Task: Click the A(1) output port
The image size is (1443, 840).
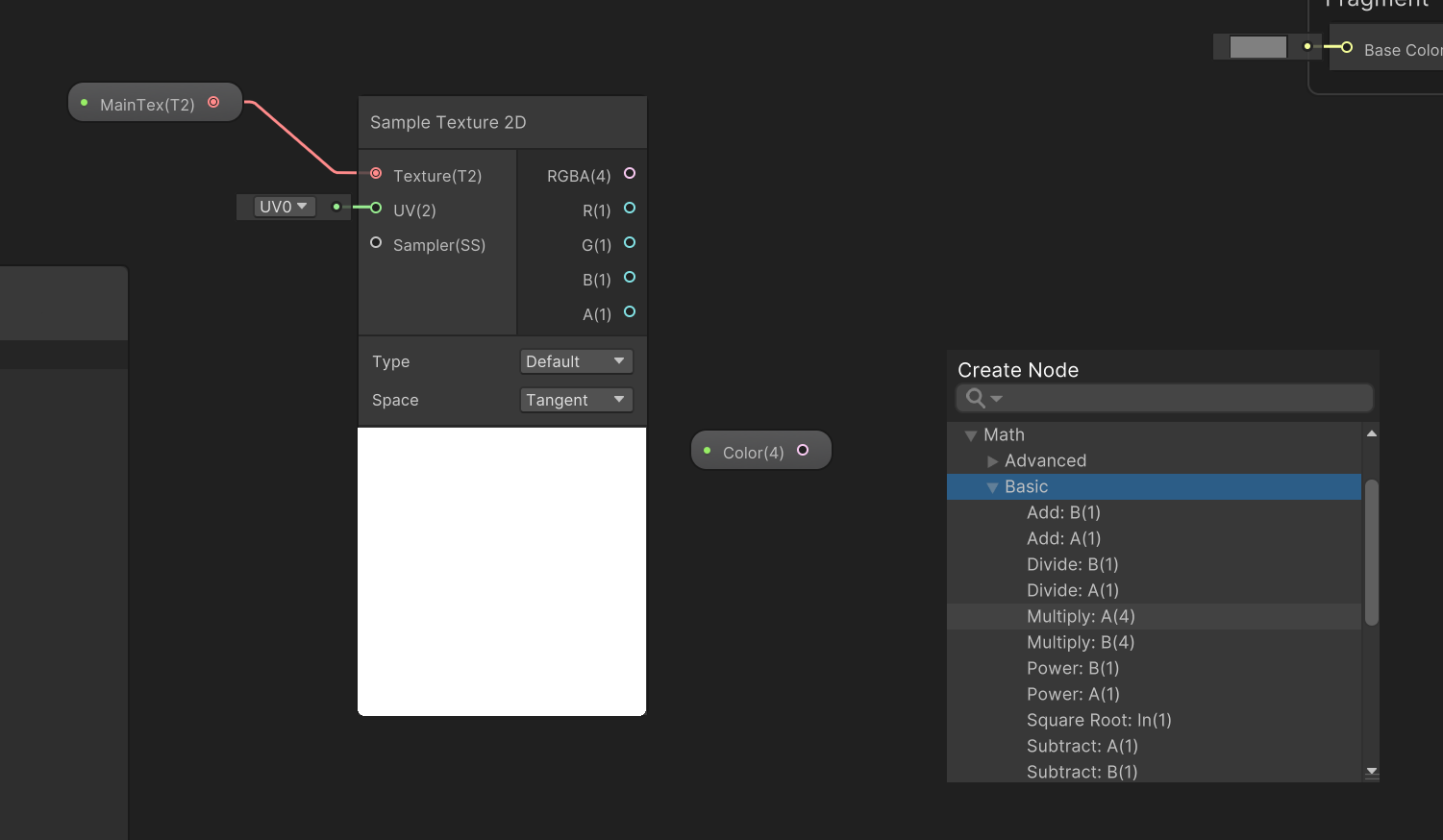Action: pyautogui.click(x=630, y=312)
